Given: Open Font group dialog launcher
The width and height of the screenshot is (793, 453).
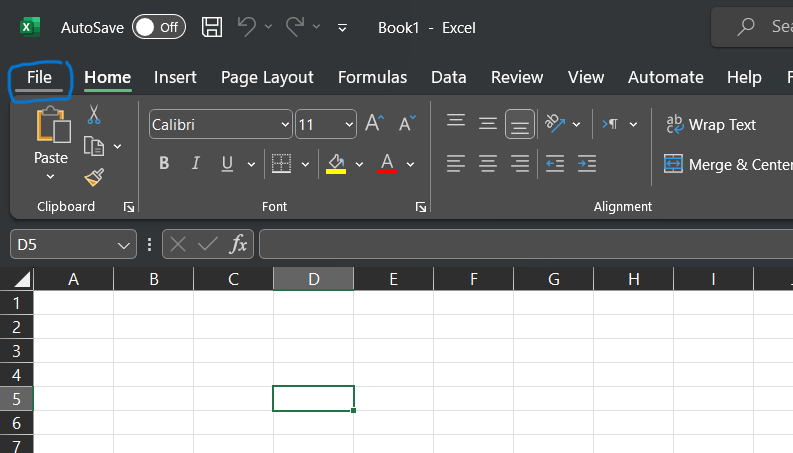Looking at the screenshot, I should 421,207.
